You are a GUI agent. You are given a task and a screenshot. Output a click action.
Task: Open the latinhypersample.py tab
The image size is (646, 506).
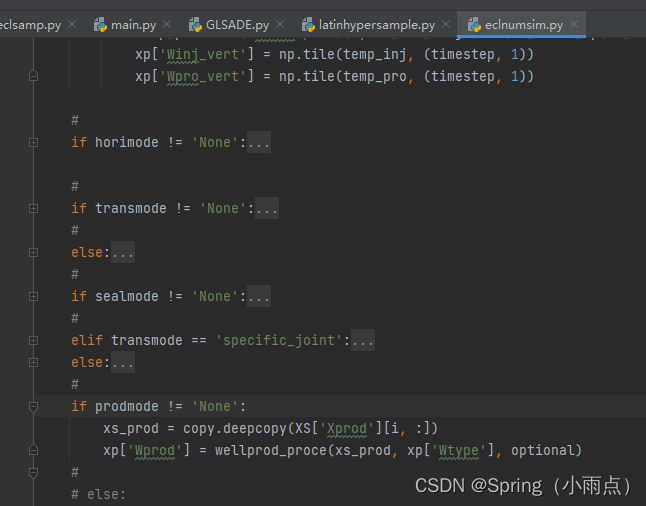pyautogui.click(x=376, y=25)
